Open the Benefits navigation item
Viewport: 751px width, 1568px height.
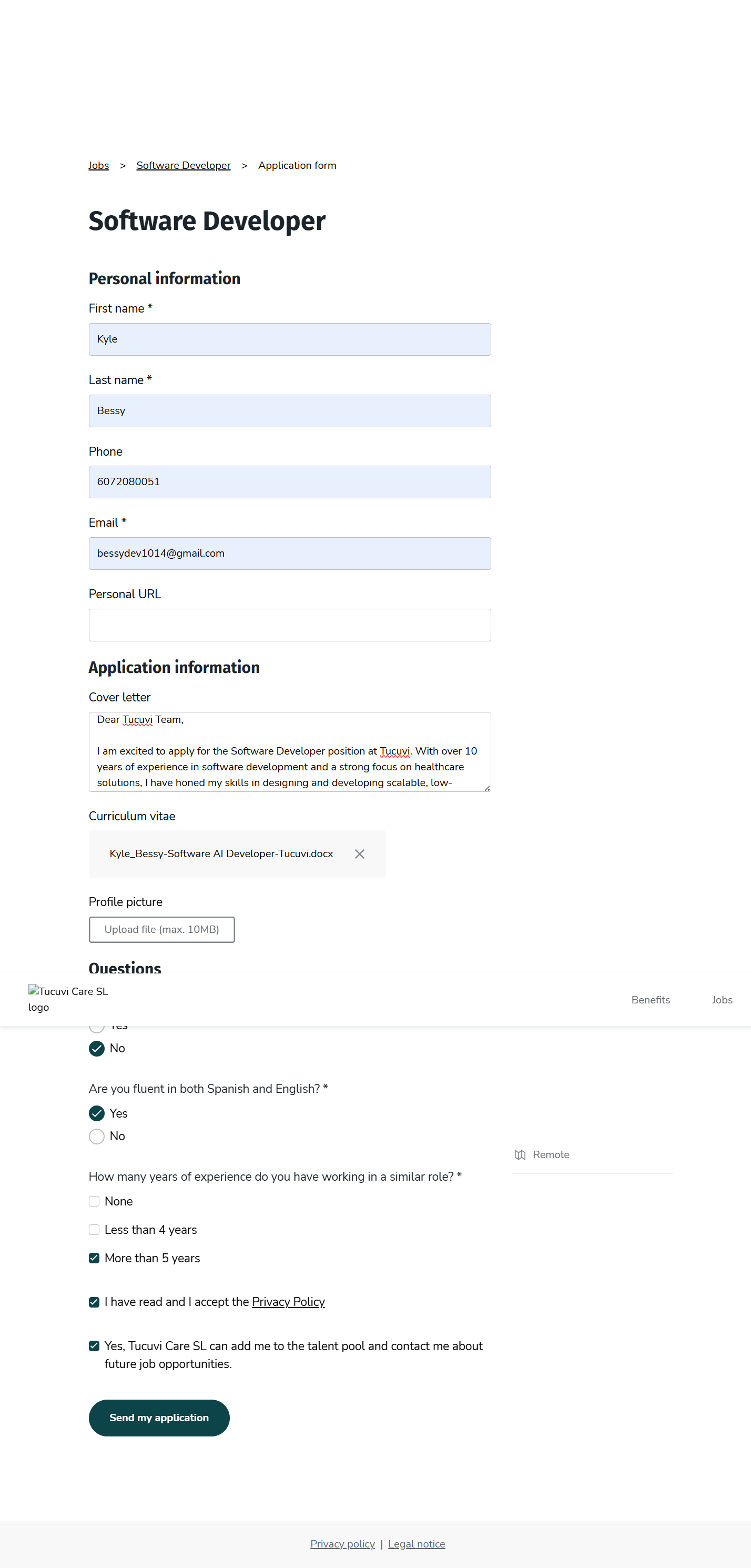pos(650,1000)
